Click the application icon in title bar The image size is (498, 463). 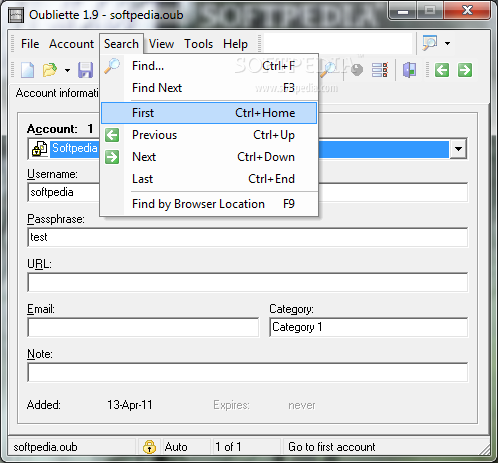pyautogui.click(x=16, y=15)
